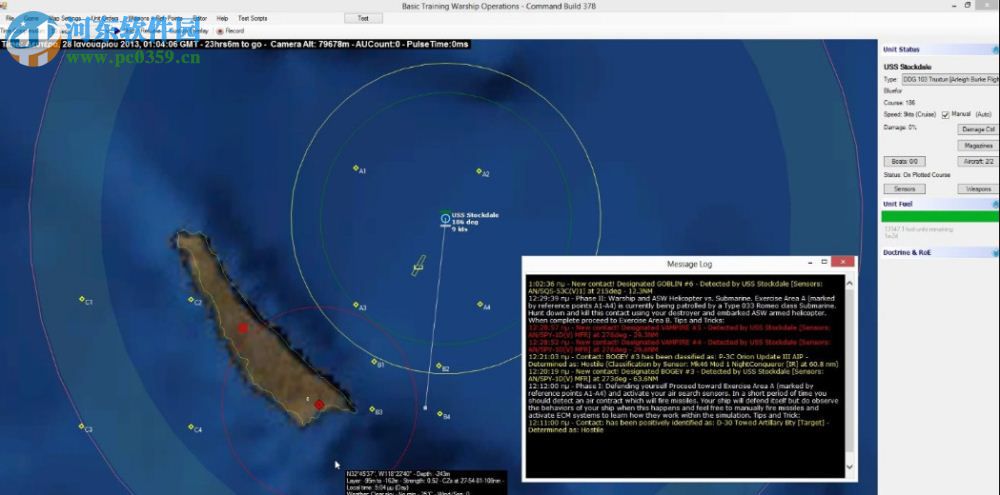Click reference point B2 marker
Image resolution: width=1000 pixels, height=495 pixels.
(439, 366)
